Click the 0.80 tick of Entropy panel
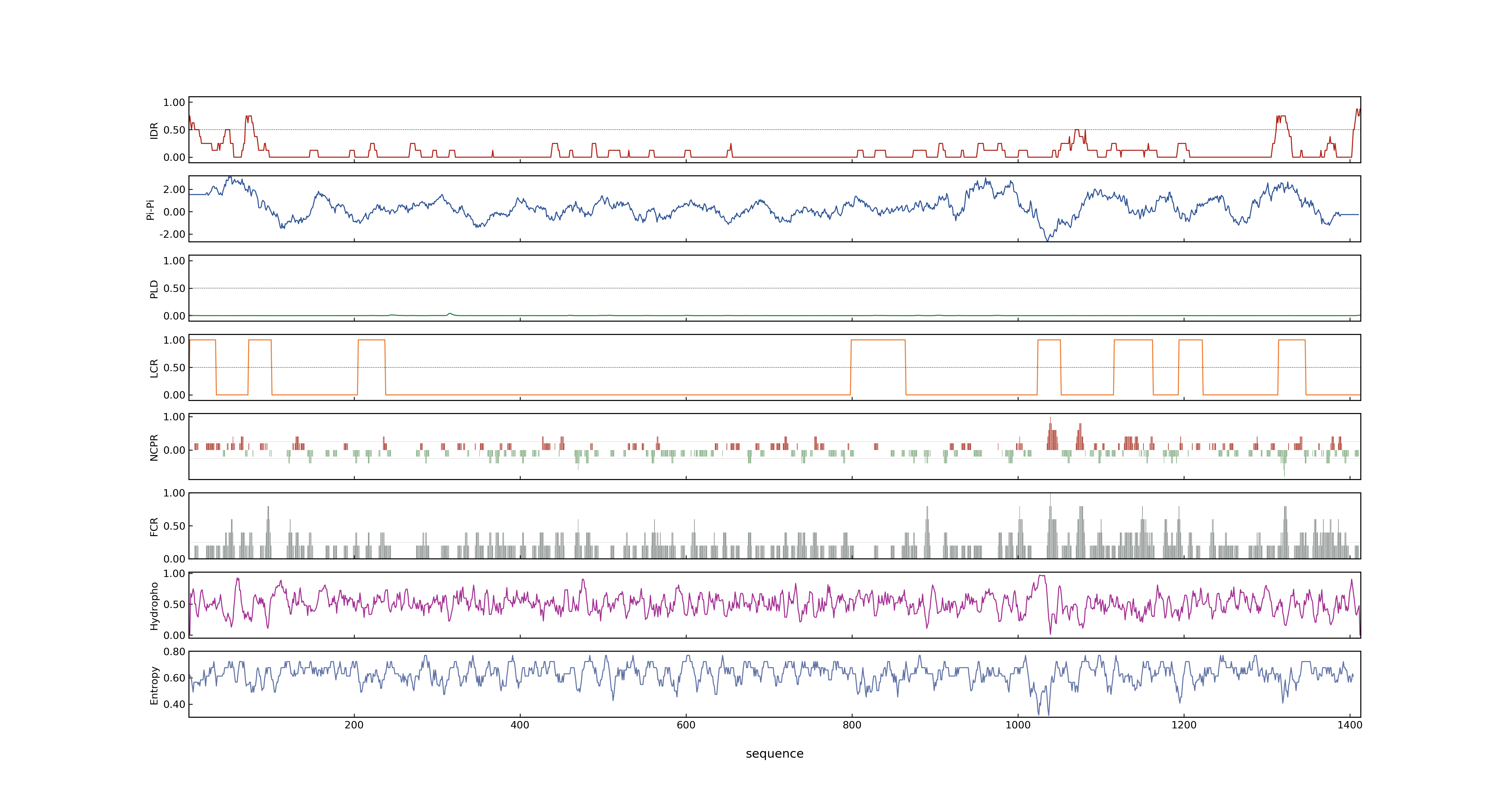This screenshot has height=806, width=1512. [174, 652]
